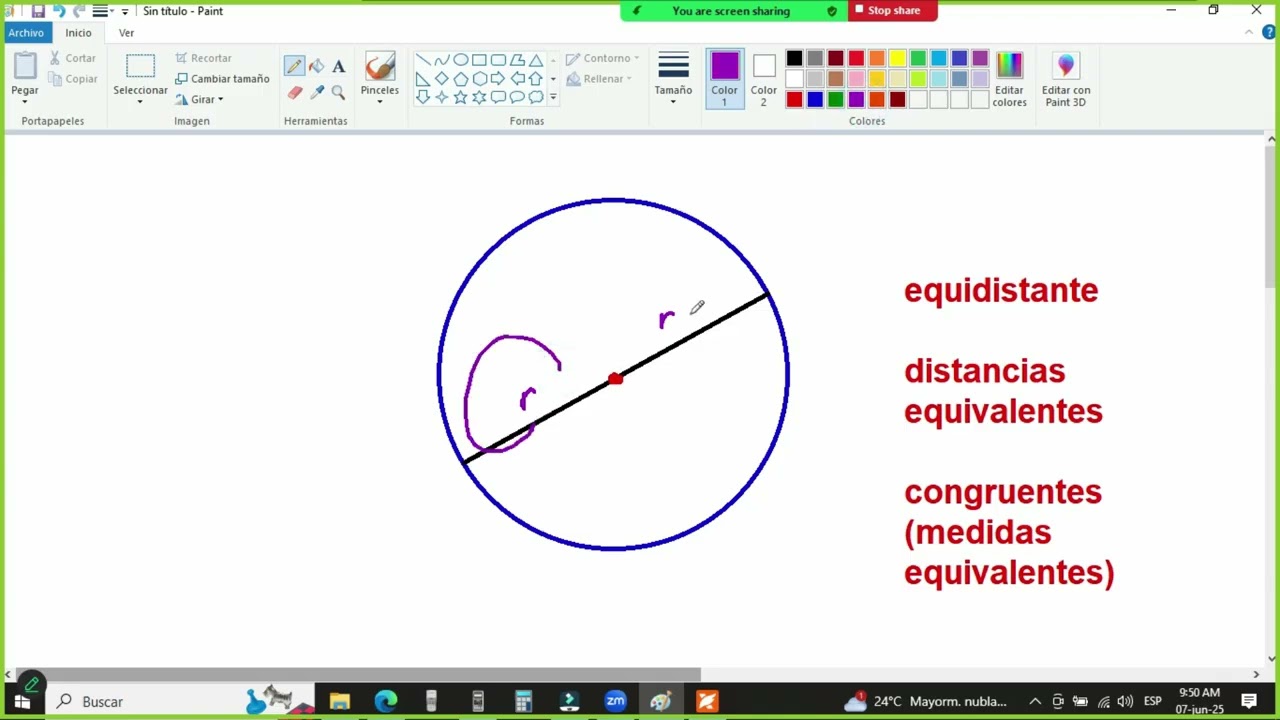Open Zoom app from the taskbar
Viewport: 1280px width, 720px height.
coord(615,701)
